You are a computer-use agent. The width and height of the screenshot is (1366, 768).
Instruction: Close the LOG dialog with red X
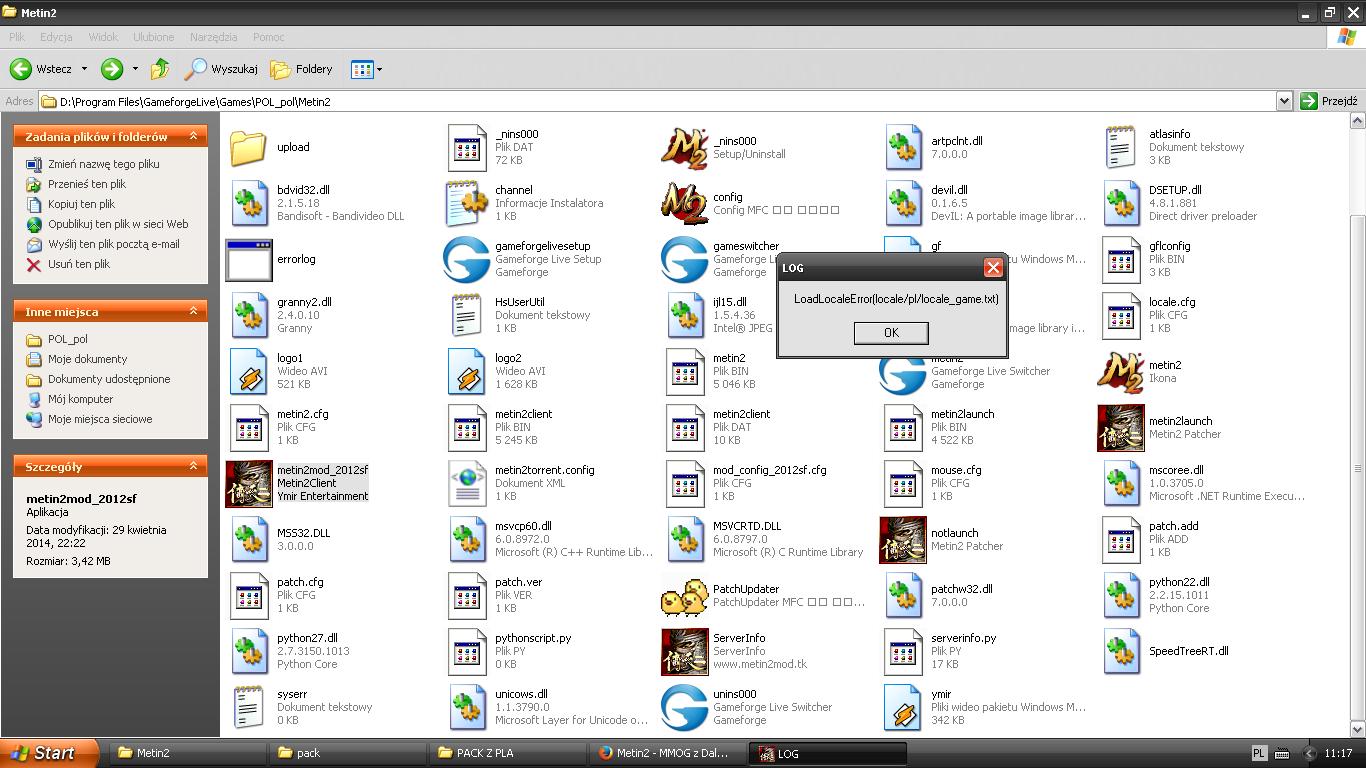tap(993, 267)
